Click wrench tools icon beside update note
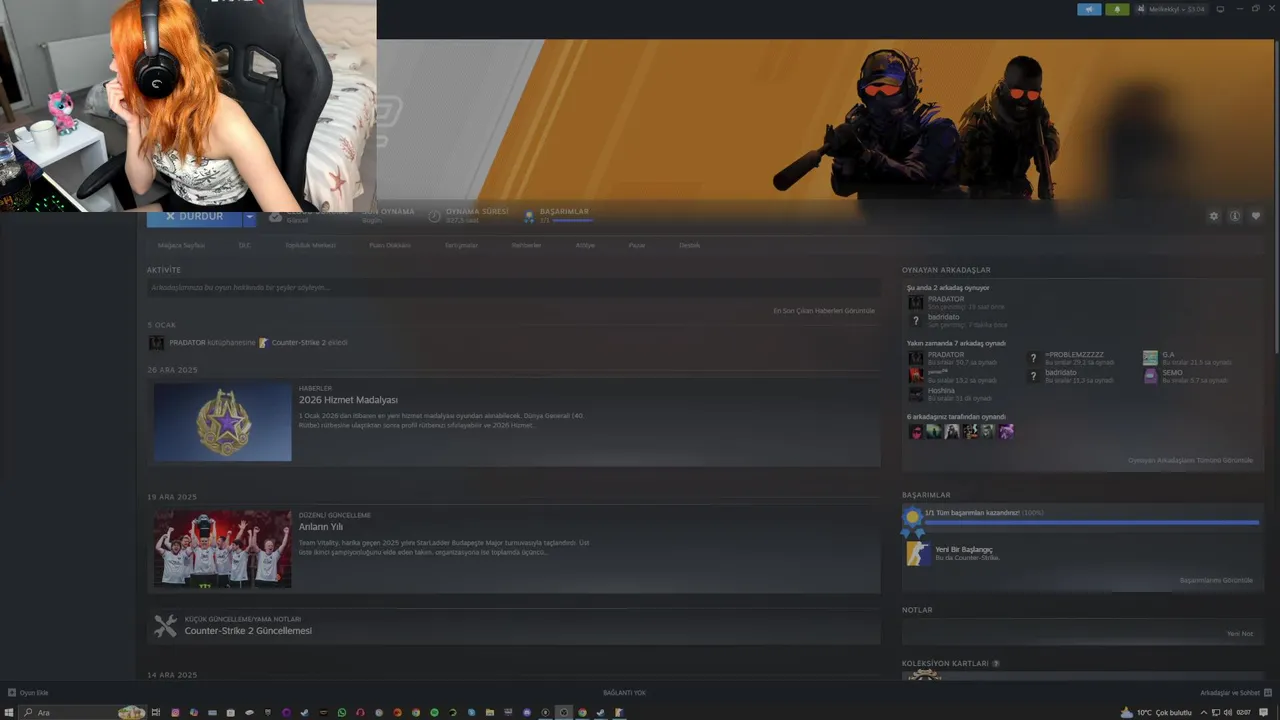1280x720 pixels. 165,627
